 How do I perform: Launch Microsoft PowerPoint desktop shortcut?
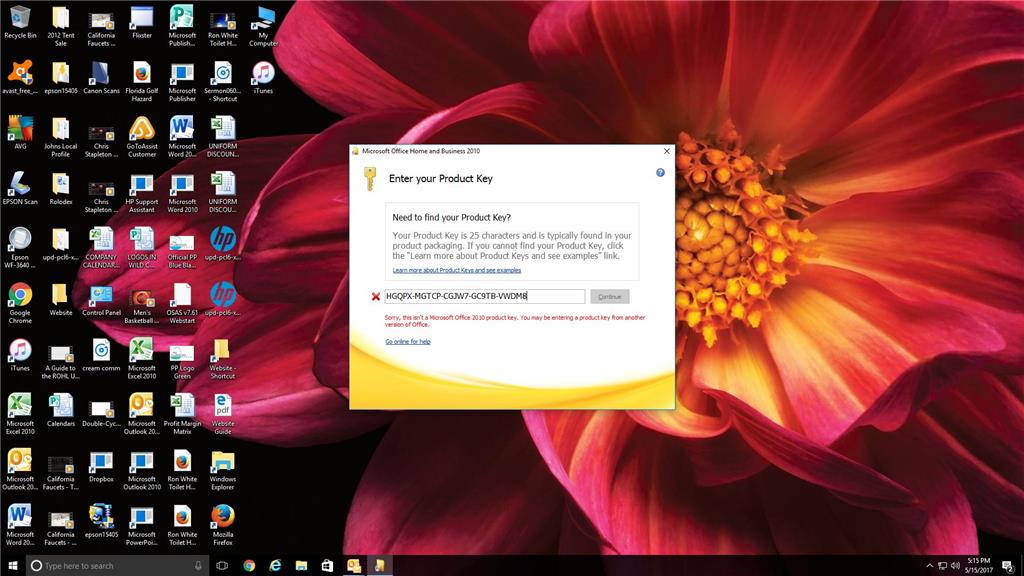click(x=142, y=525)
